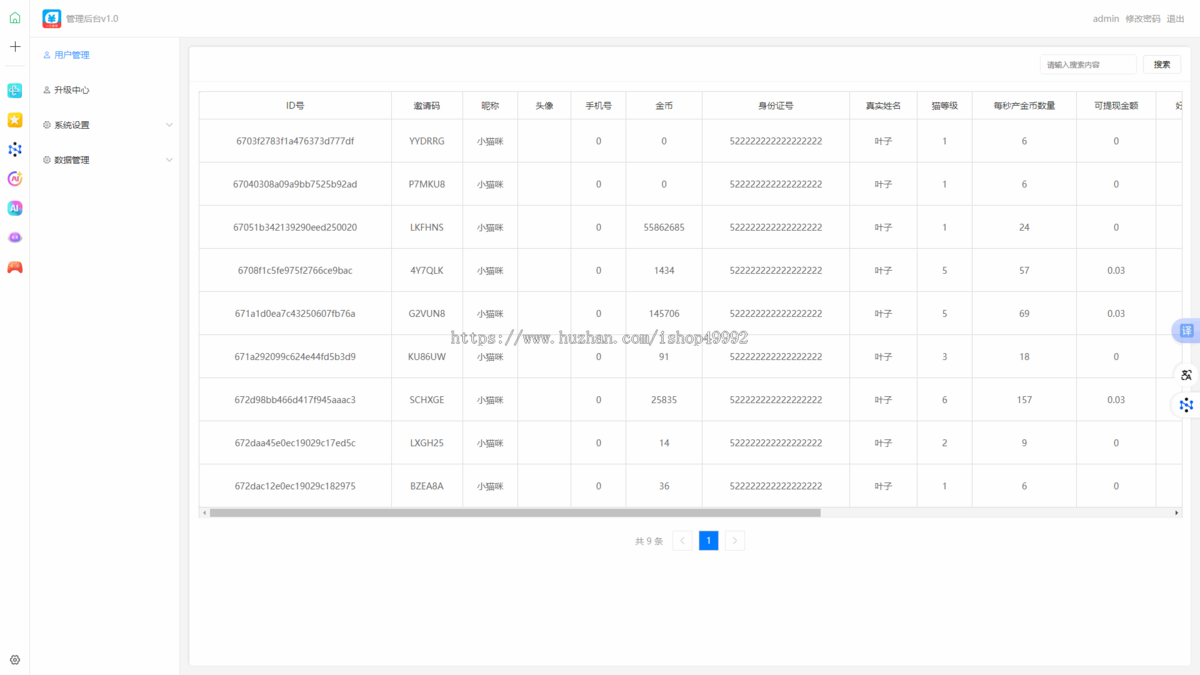
Task: Open the blue node-network icon in the left sidebar
Action: tap(15, 149)
